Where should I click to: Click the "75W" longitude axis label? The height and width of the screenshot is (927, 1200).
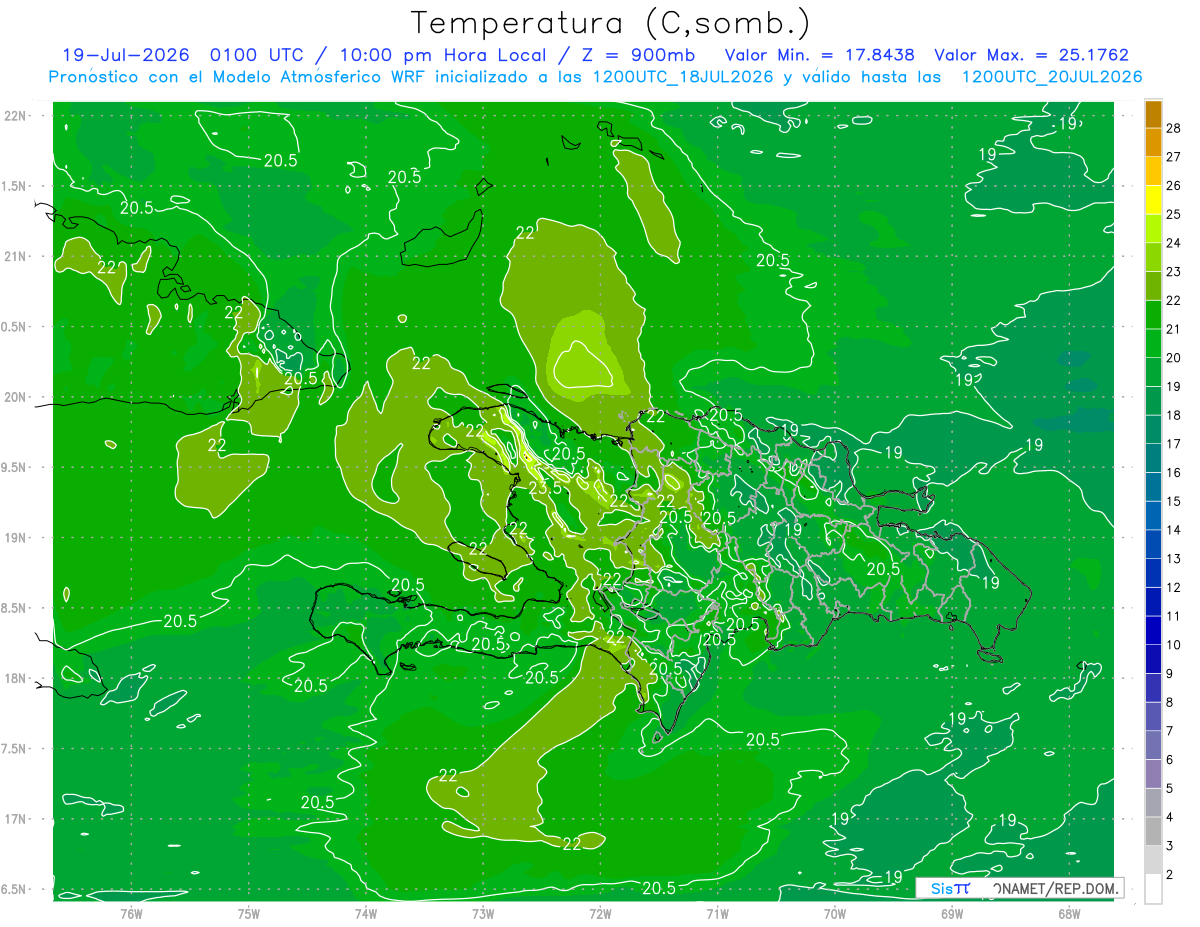(x=249, y=913)
